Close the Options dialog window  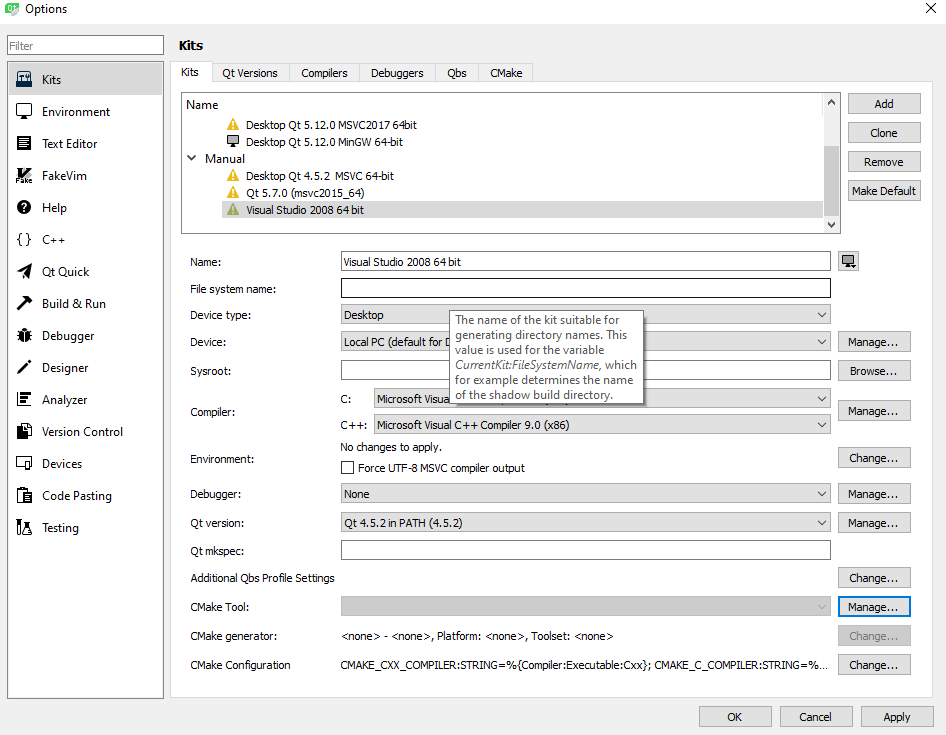(x=931, y=8)
